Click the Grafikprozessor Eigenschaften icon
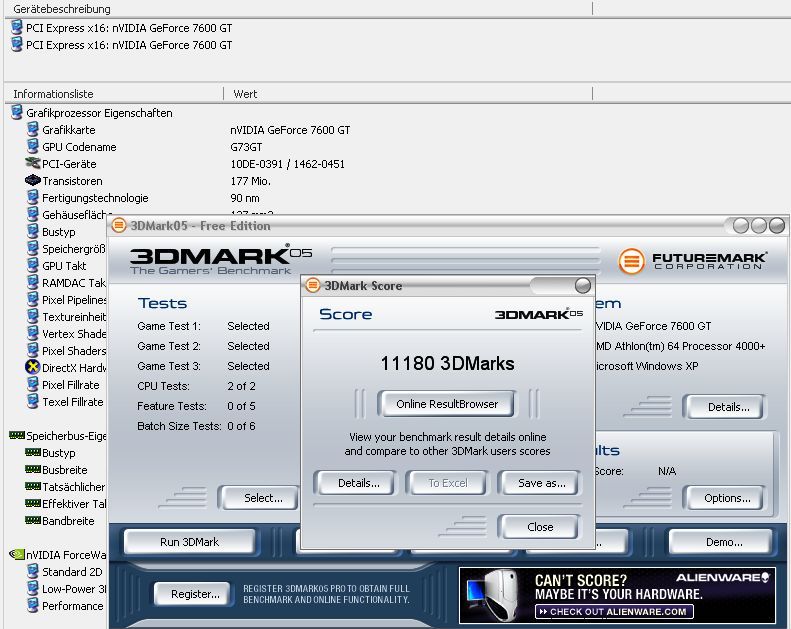Image resolution: width=791 pixels, height=629 pixels. (x=17, y=112)
